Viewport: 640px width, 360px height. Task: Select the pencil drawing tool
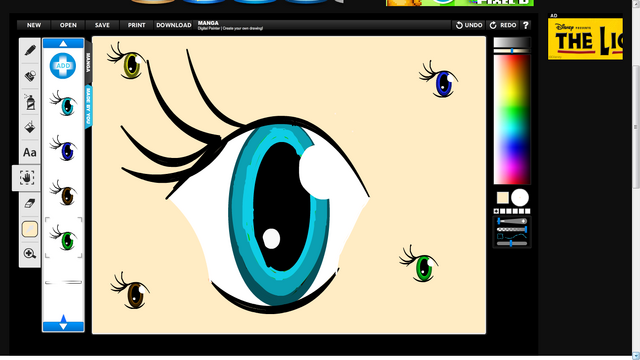[30, 51]
